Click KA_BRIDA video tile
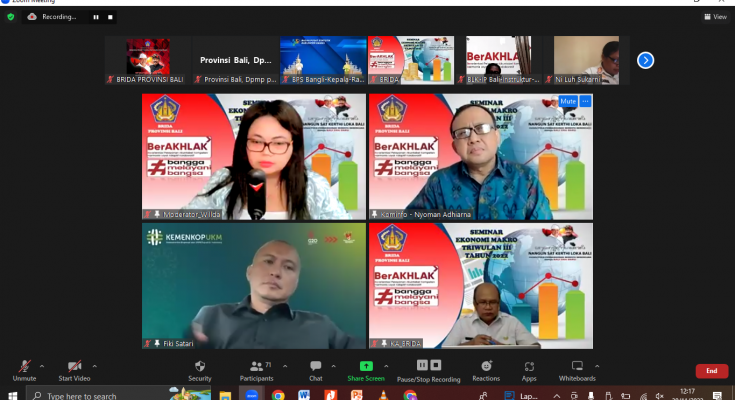The width and height of the screenshot is (735, 400). (x=481, y=286)
